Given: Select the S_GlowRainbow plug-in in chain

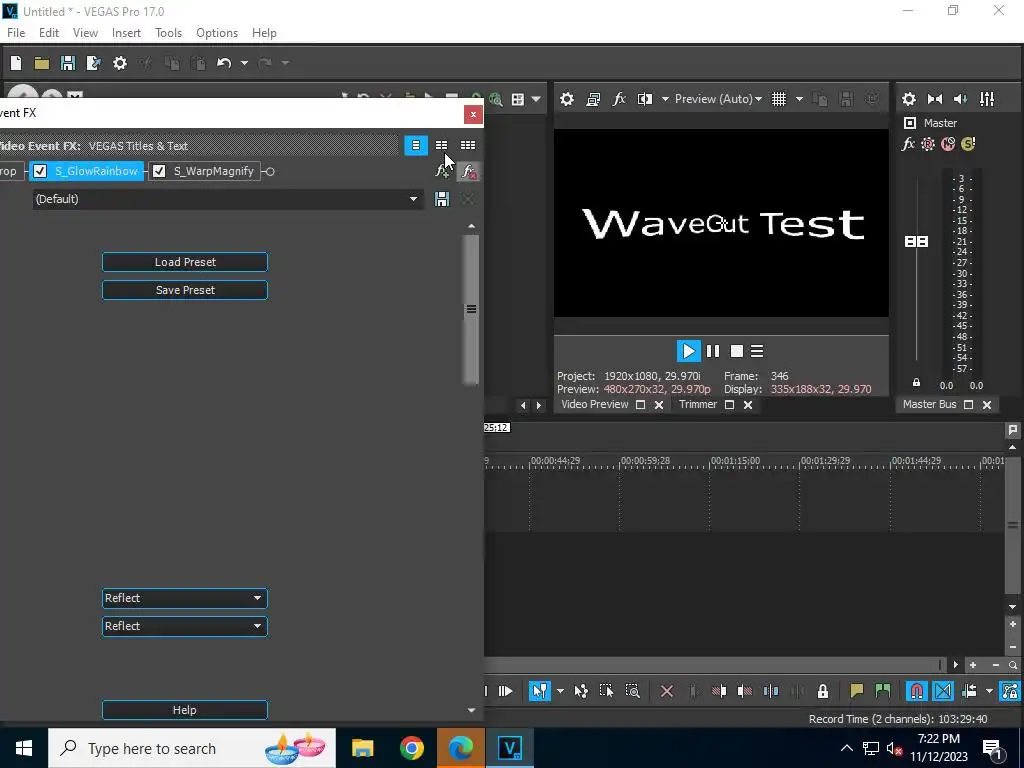Looking at the screenshot, I should pos(96,171).
